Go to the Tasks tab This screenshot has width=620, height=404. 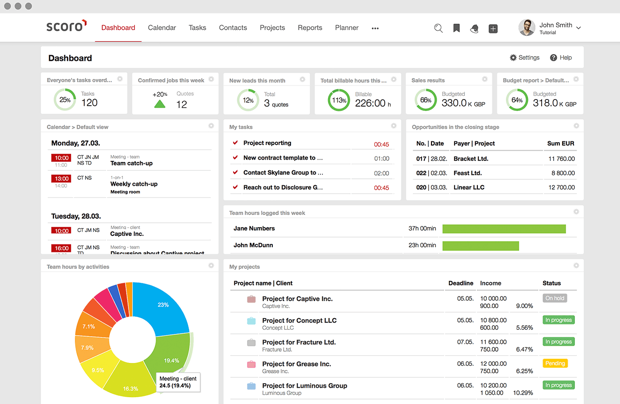click(197, 28)
